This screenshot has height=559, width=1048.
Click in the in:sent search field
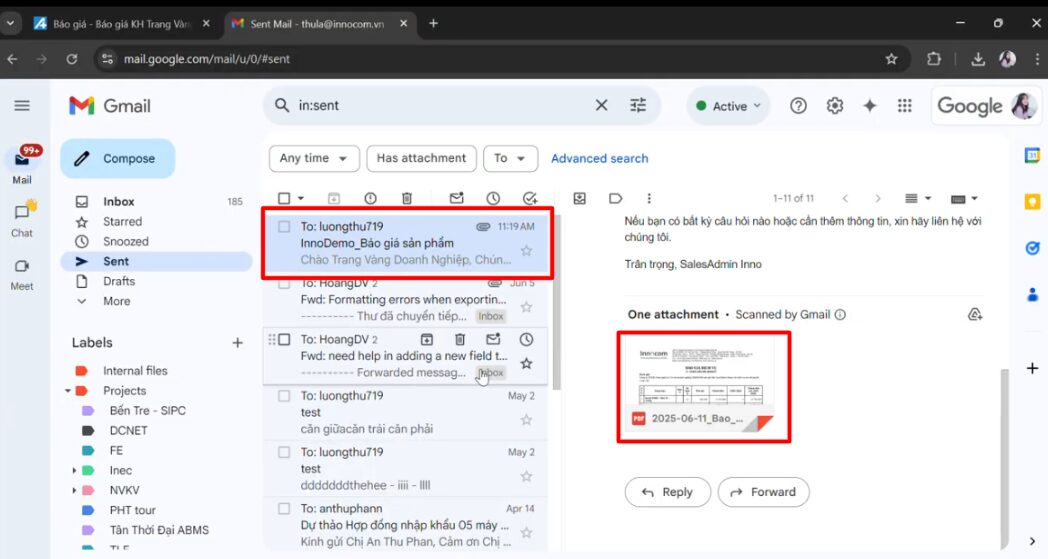[441, 105]
